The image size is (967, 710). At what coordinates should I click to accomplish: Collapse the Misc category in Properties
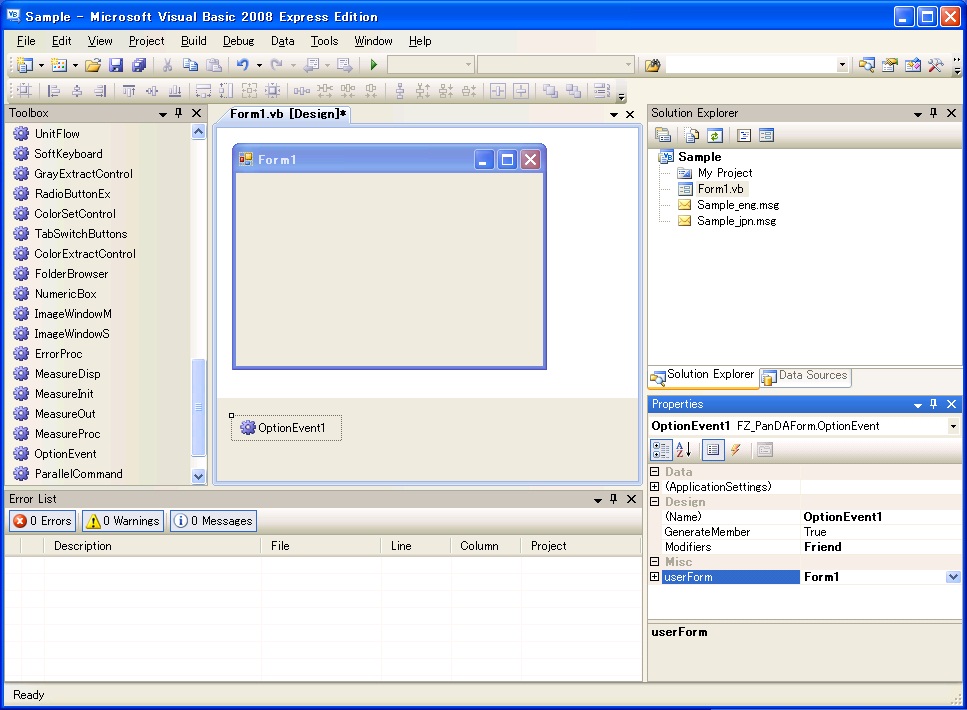coord(655,562)
